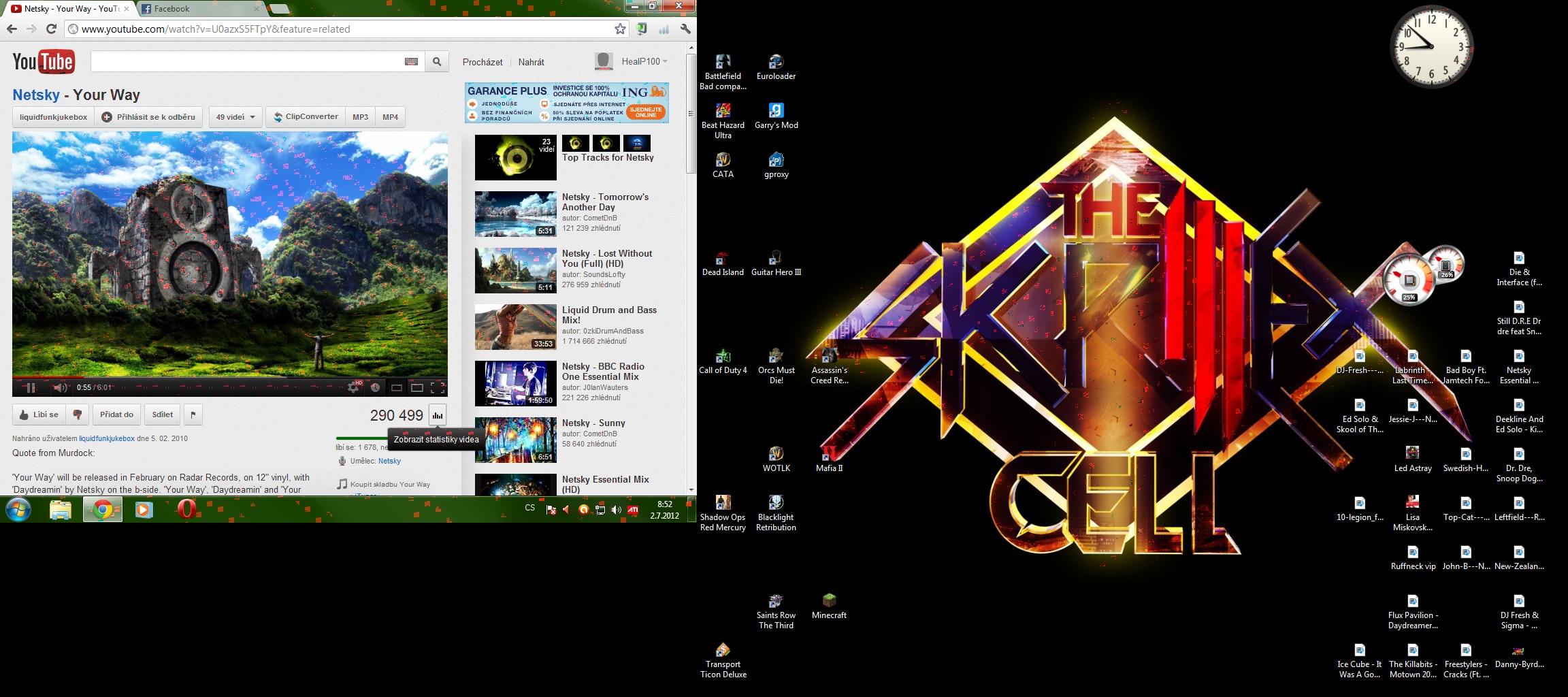
Task: Open the Nahrát upload link
Action: tap(531, 62)
